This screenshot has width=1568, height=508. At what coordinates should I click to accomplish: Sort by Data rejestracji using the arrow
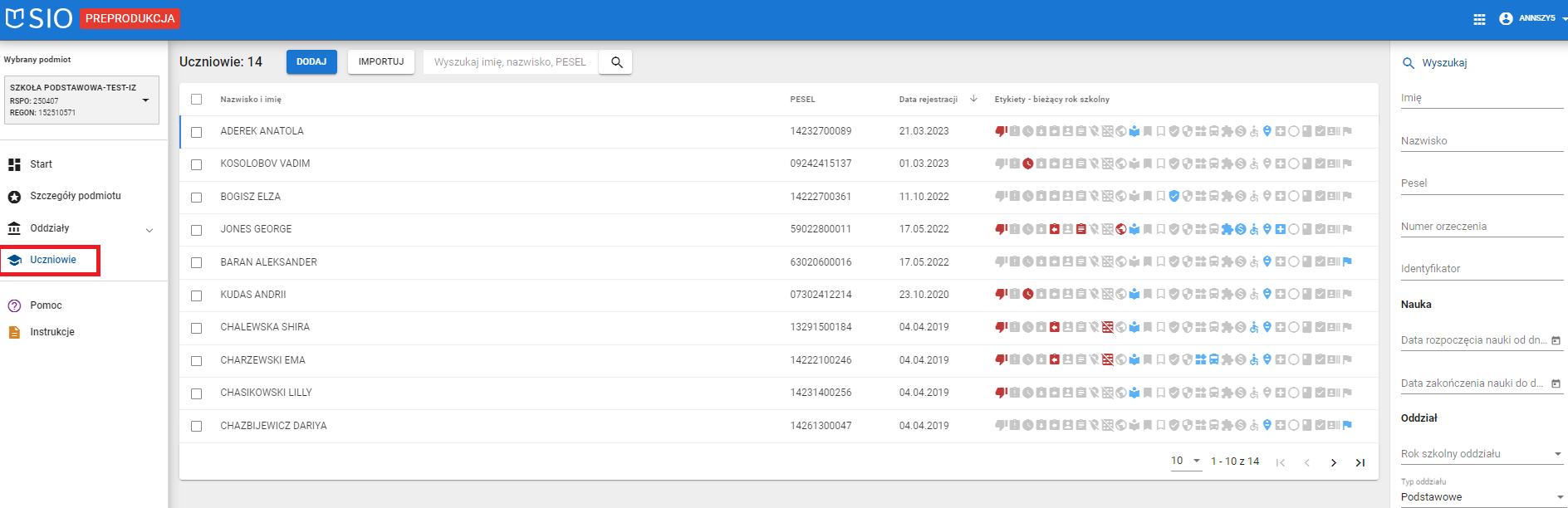(973, 99)
